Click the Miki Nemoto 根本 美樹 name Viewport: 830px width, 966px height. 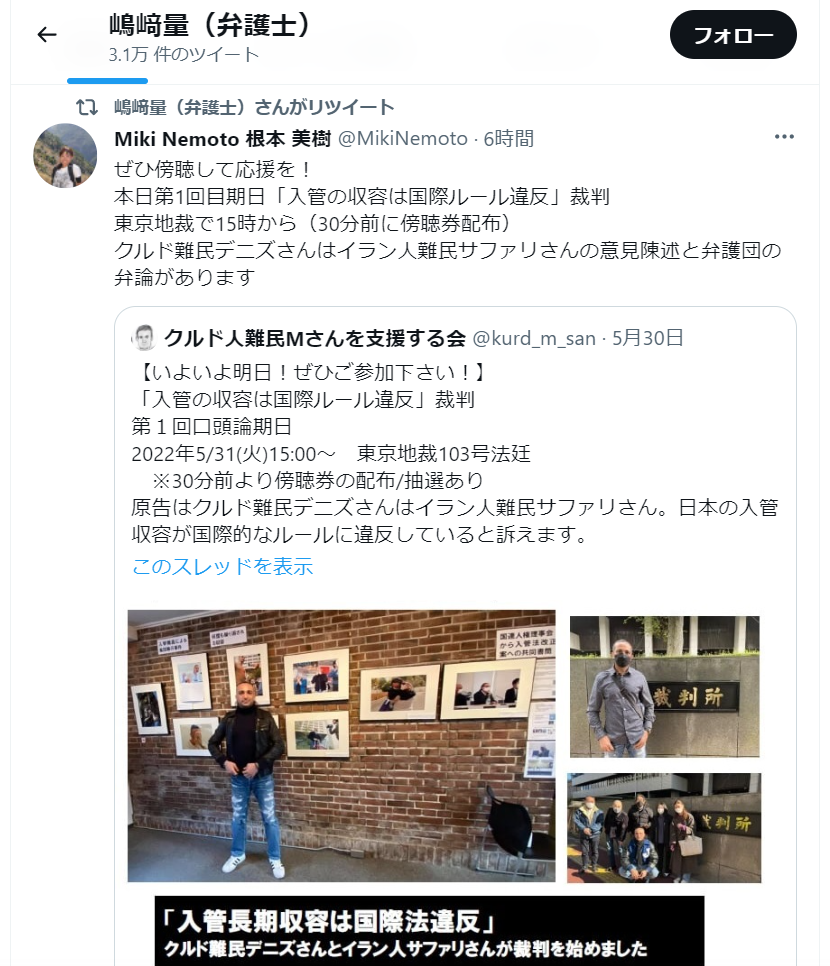tap(222, 139)
